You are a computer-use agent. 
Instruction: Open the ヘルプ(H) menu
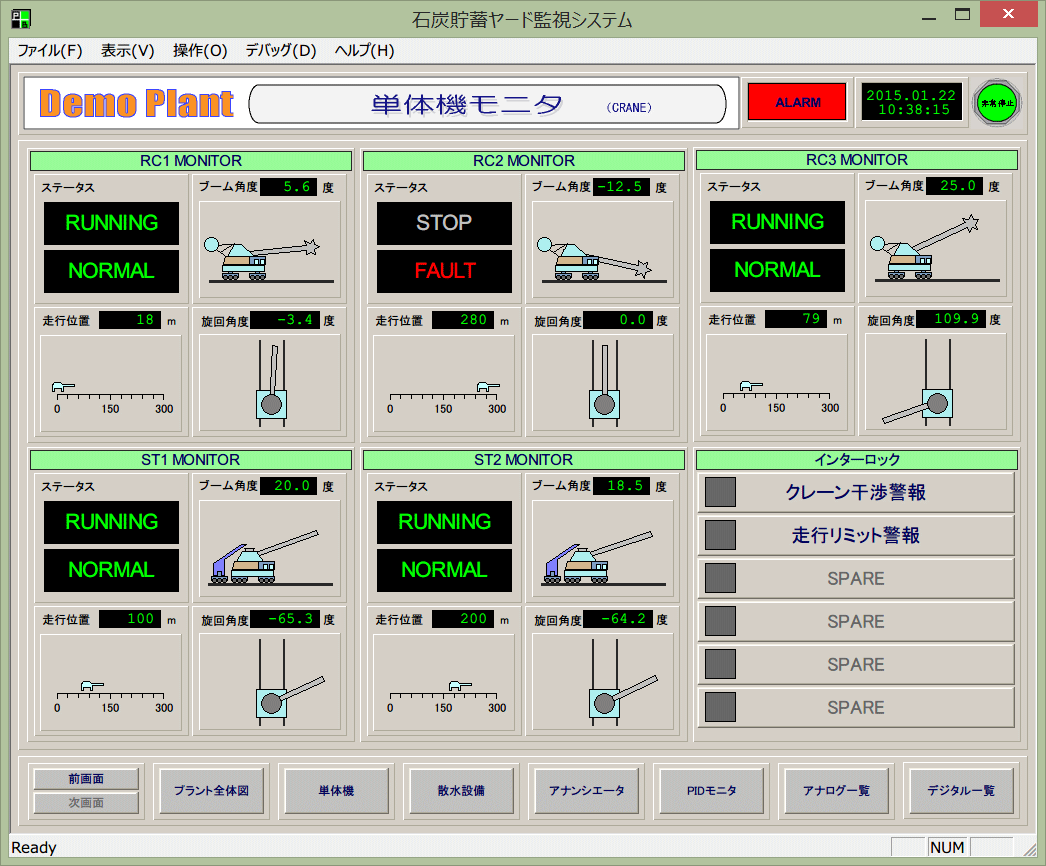364,51
